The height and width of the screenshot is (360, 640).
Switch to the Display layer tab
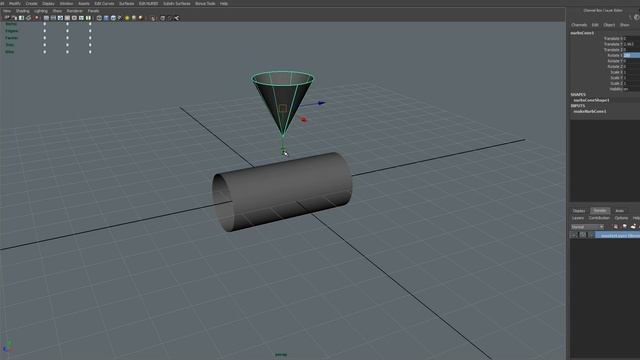(579, 211)
